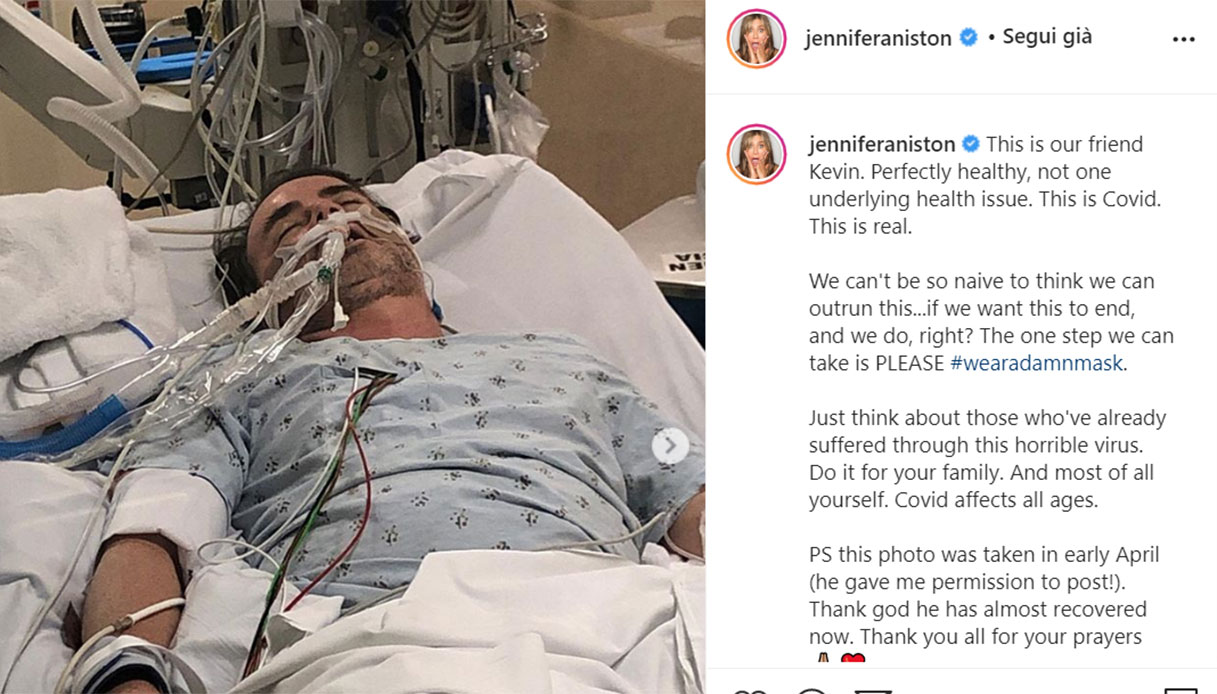Screen dimensions: 1217x694
Task: Open the #wearadamnmask hashtag link
Action: 1036,364
